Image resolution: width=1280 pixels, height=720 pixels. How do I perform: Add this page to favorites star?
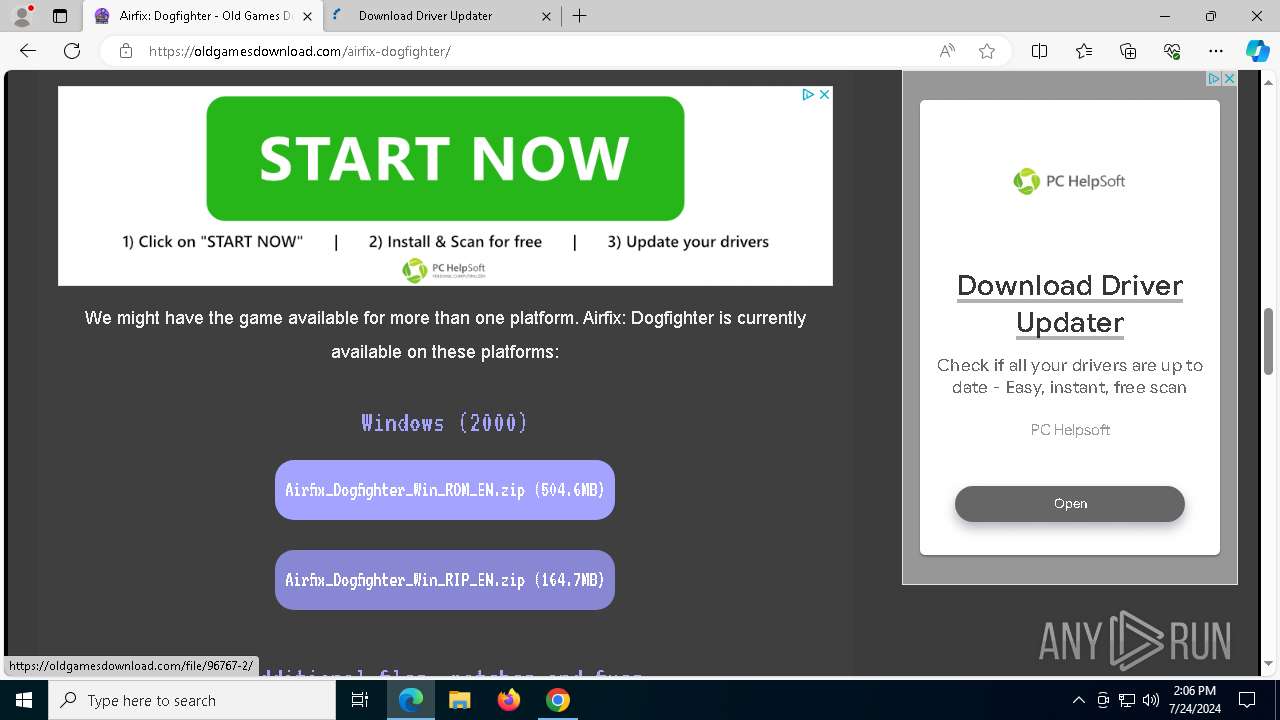pos(987,51)
